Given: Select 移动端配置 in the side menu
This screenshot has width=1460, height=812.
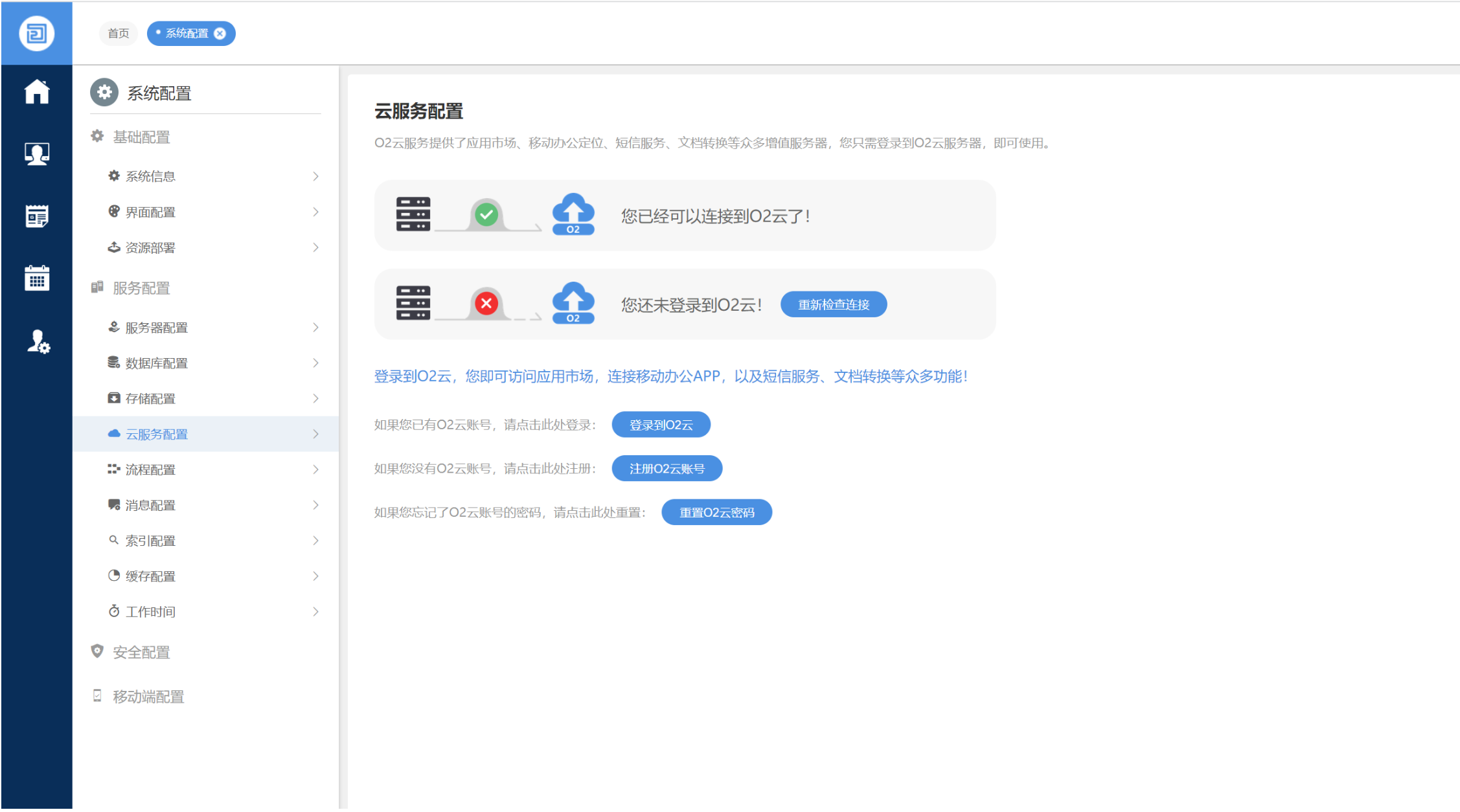Looking at the screenshot, I should pos(148,697).
